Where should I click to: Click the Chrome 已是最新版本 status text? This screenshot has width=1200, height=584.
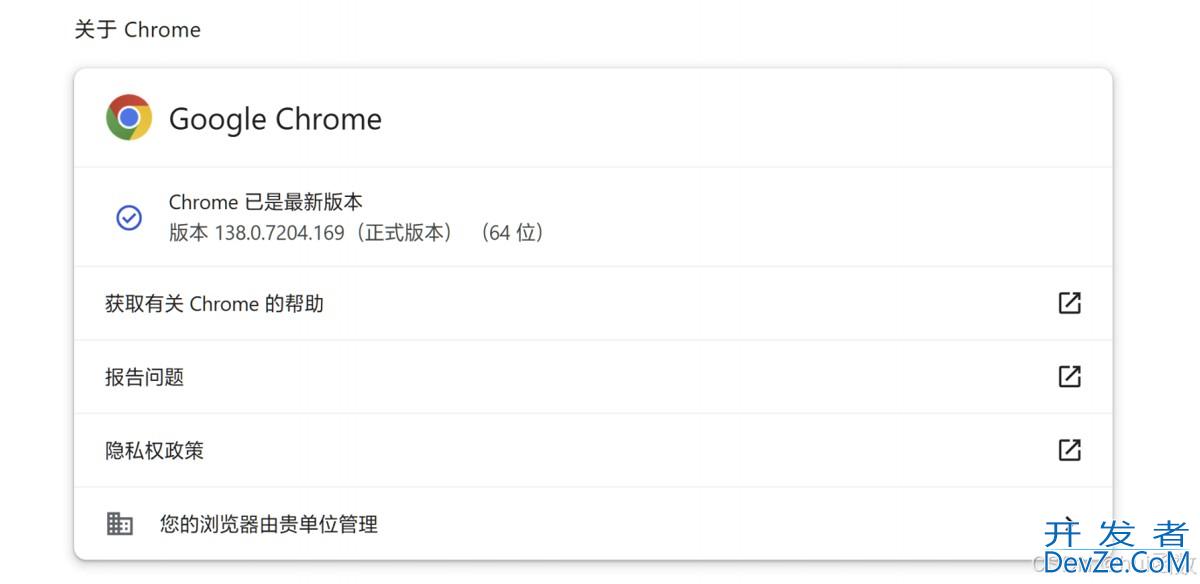(x=265, y=202)
